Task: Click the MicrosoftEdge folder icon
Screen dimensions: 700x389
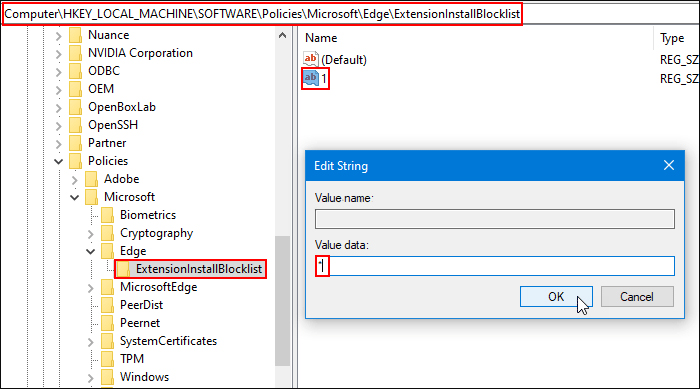Action: [x=108, y=287]
